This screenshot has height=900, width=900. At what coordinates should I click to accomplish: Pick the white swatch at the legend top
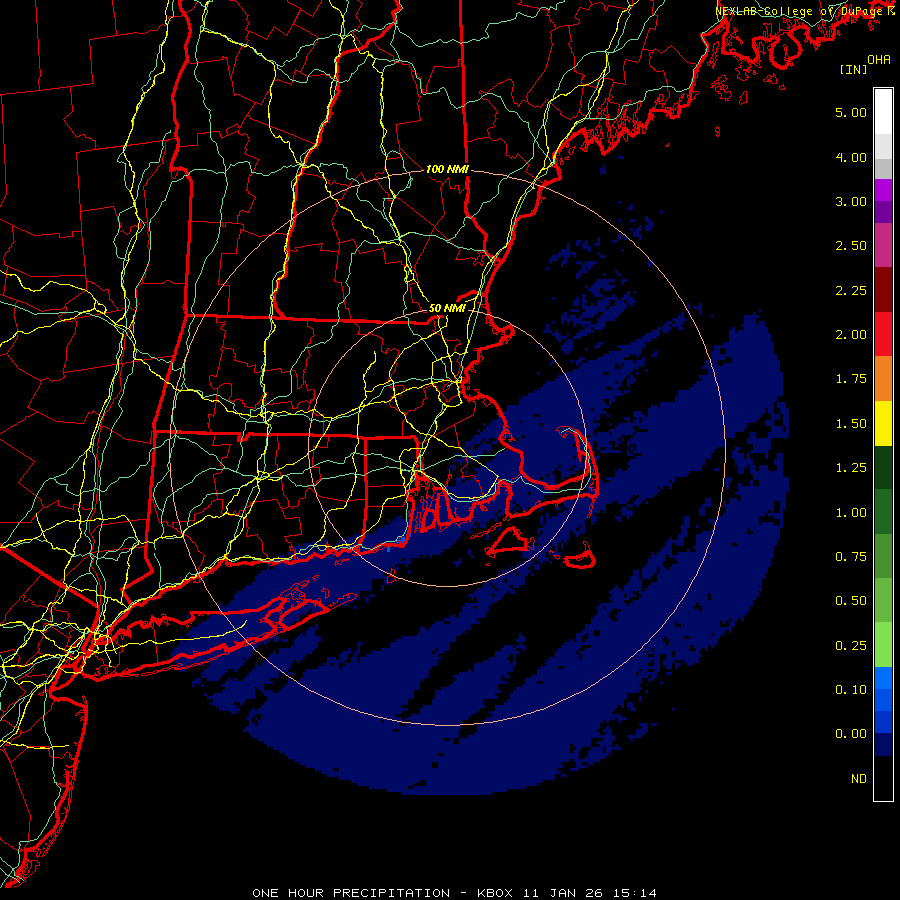click(x=883, y=112)
